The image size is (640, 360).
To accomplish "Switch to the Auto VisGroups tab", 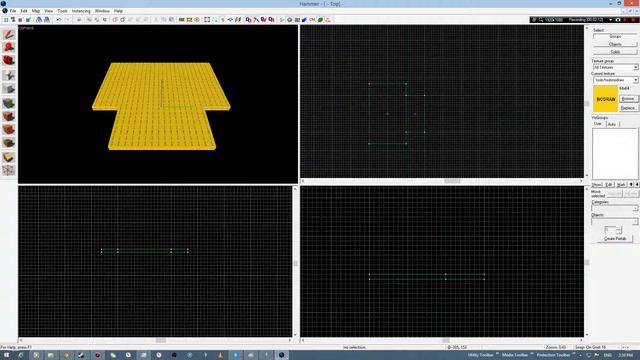I will point(612,124).
